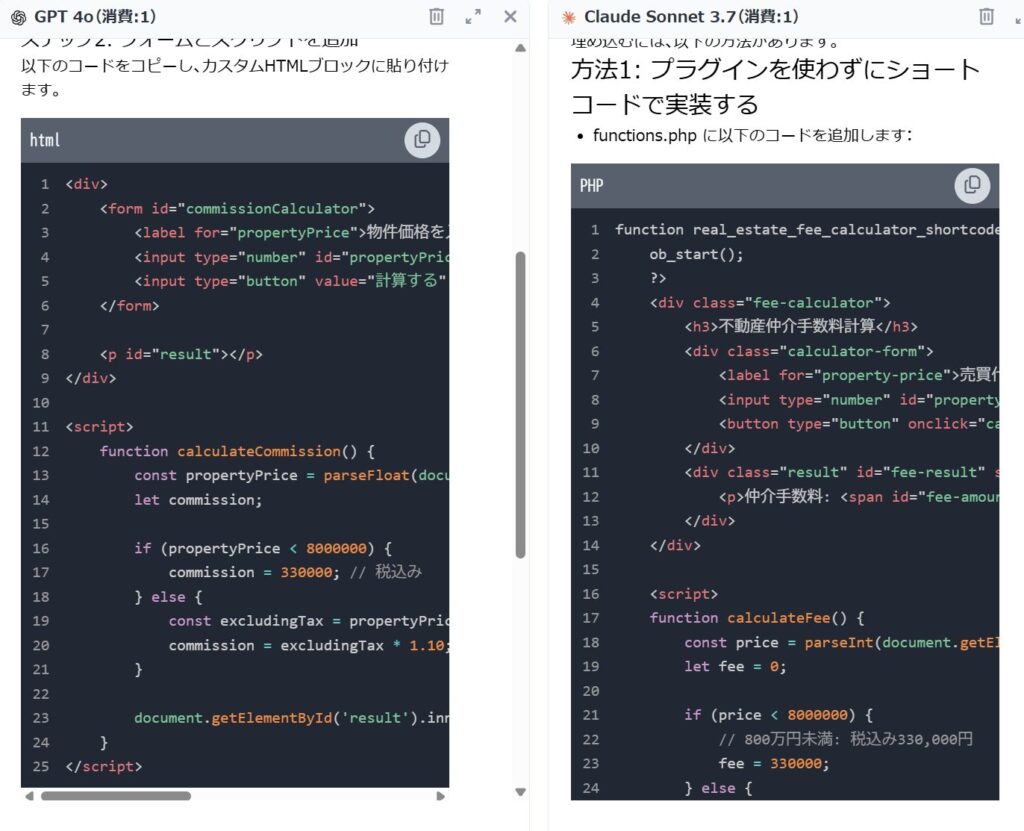This screenshot has height=831, width=1024.
Task: Copy the PHP code block
Action: (x=972, y=185)
